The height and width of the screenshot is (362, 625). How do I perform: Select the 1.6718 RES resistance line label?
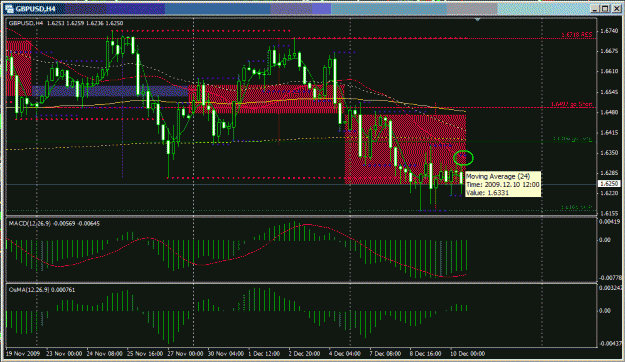(577, 35)
